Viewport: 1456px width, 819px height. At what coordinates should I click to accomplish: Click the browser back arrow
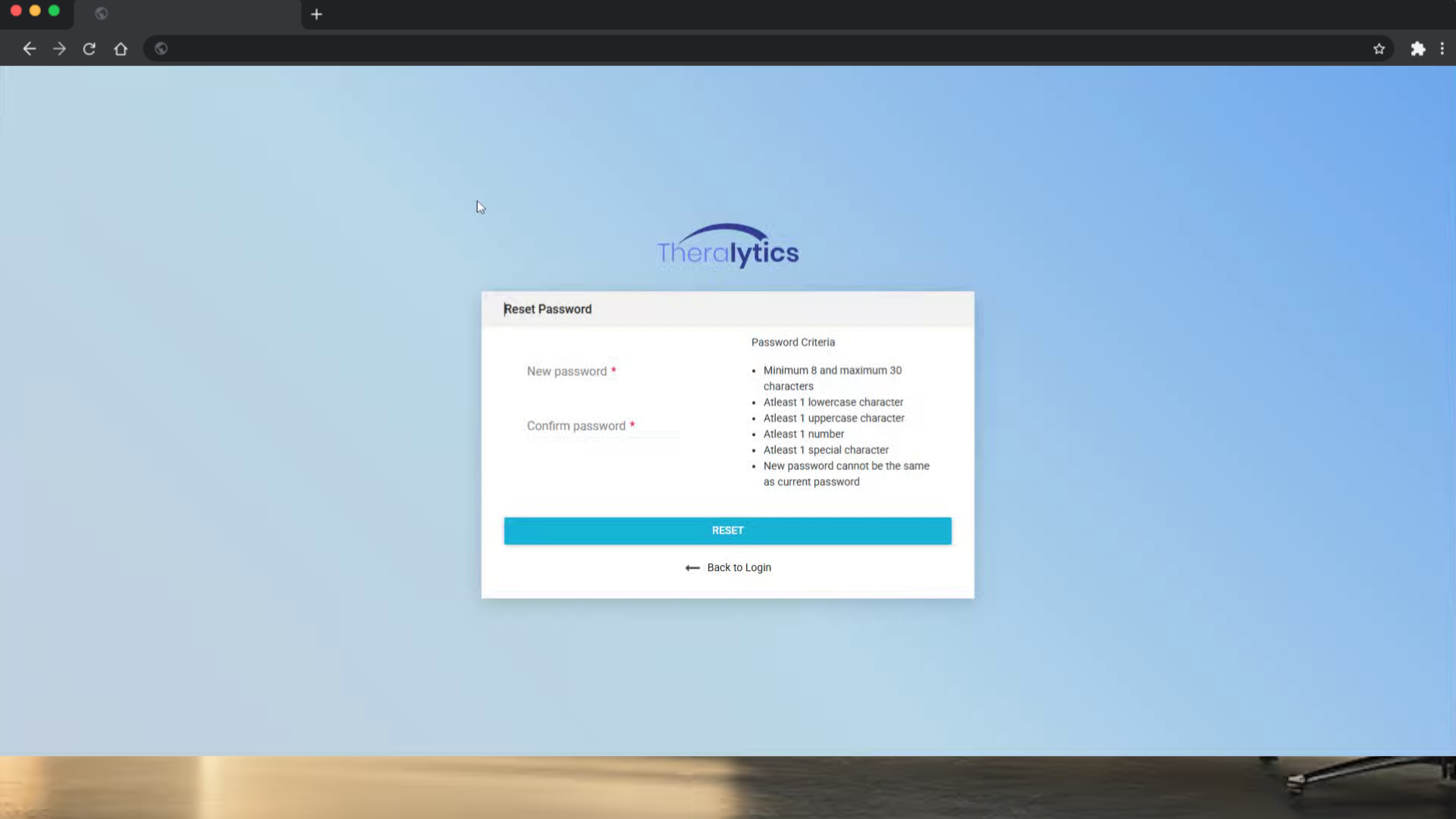tap(29, 49)
